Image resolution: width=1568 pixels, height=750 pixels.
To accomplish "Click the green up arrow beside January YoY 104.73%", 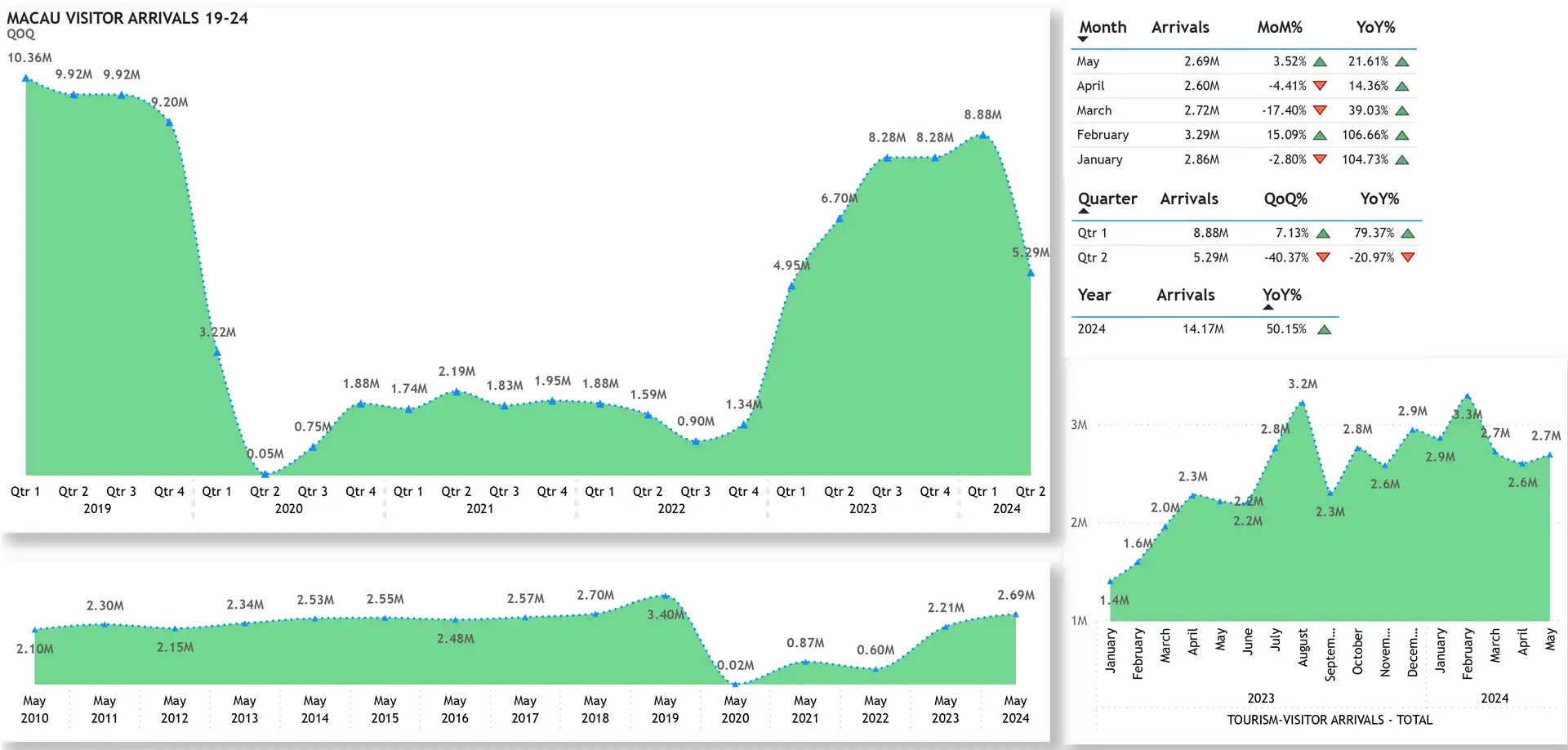I will tap(1402, 160).
